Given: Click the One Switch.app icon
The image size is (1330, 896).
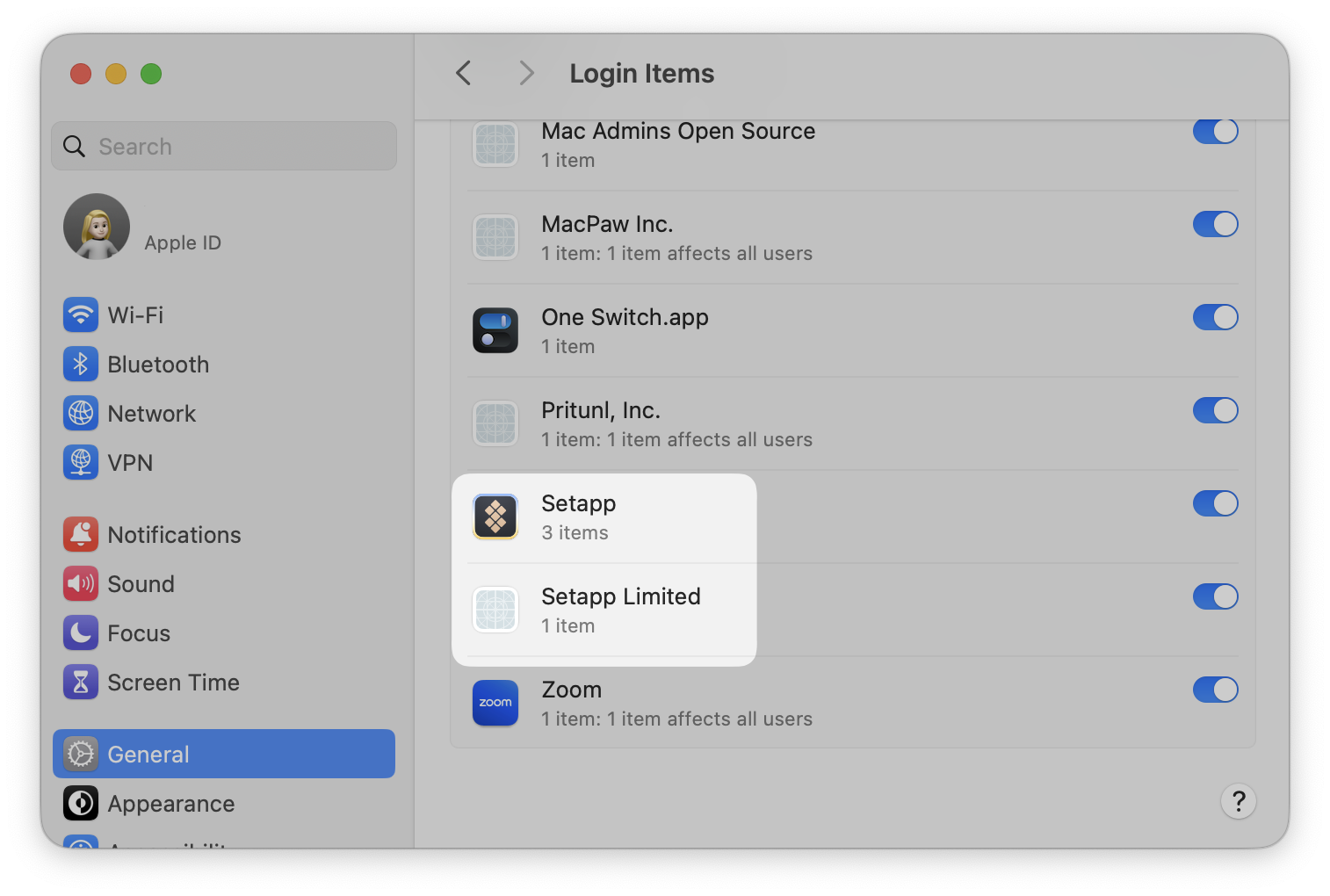Looking at the screenshot, I should [495, 330].
